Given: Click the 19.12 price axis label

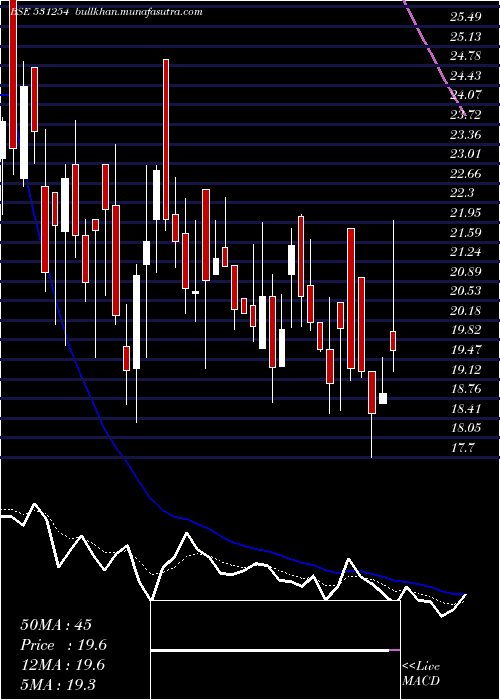Looking at the screenshot, I should point(466,370).
